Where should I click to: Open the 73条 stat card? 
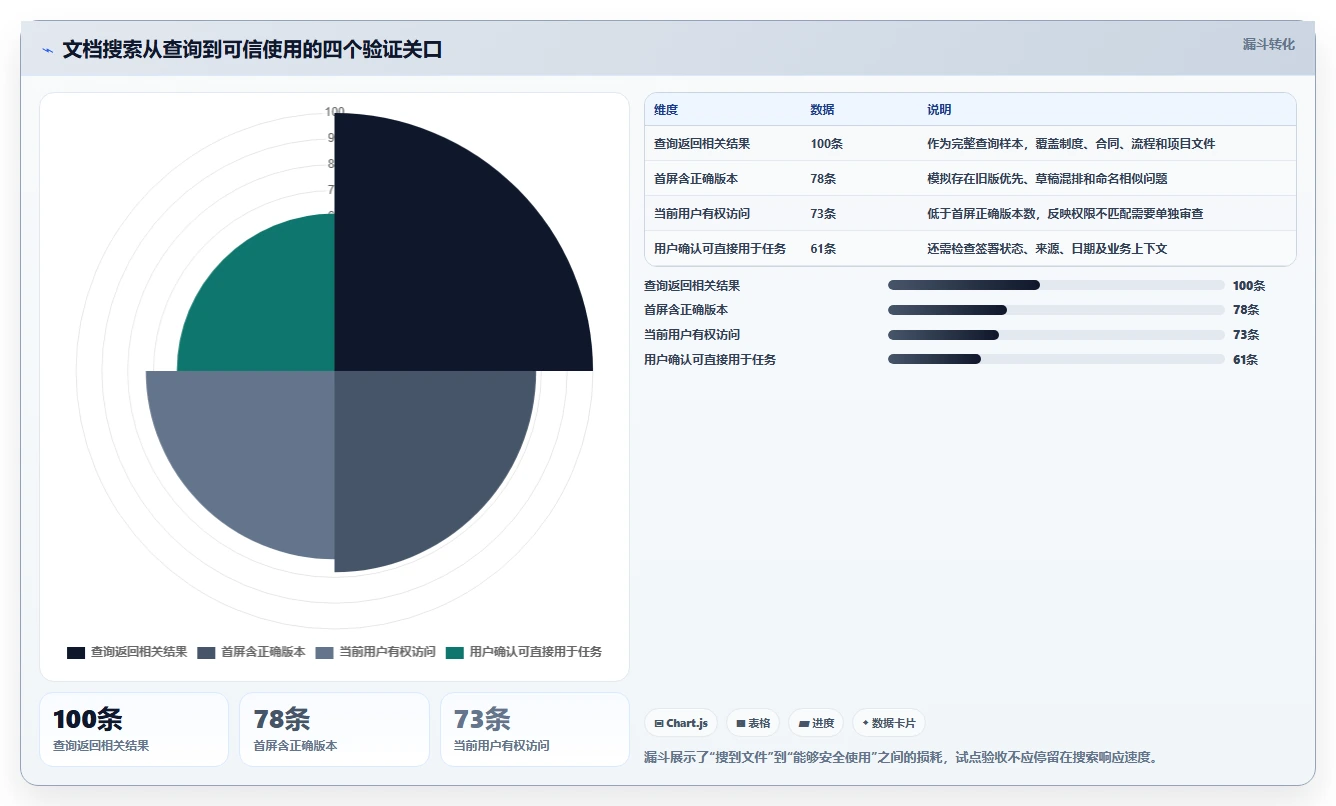(x=535, y=730)
